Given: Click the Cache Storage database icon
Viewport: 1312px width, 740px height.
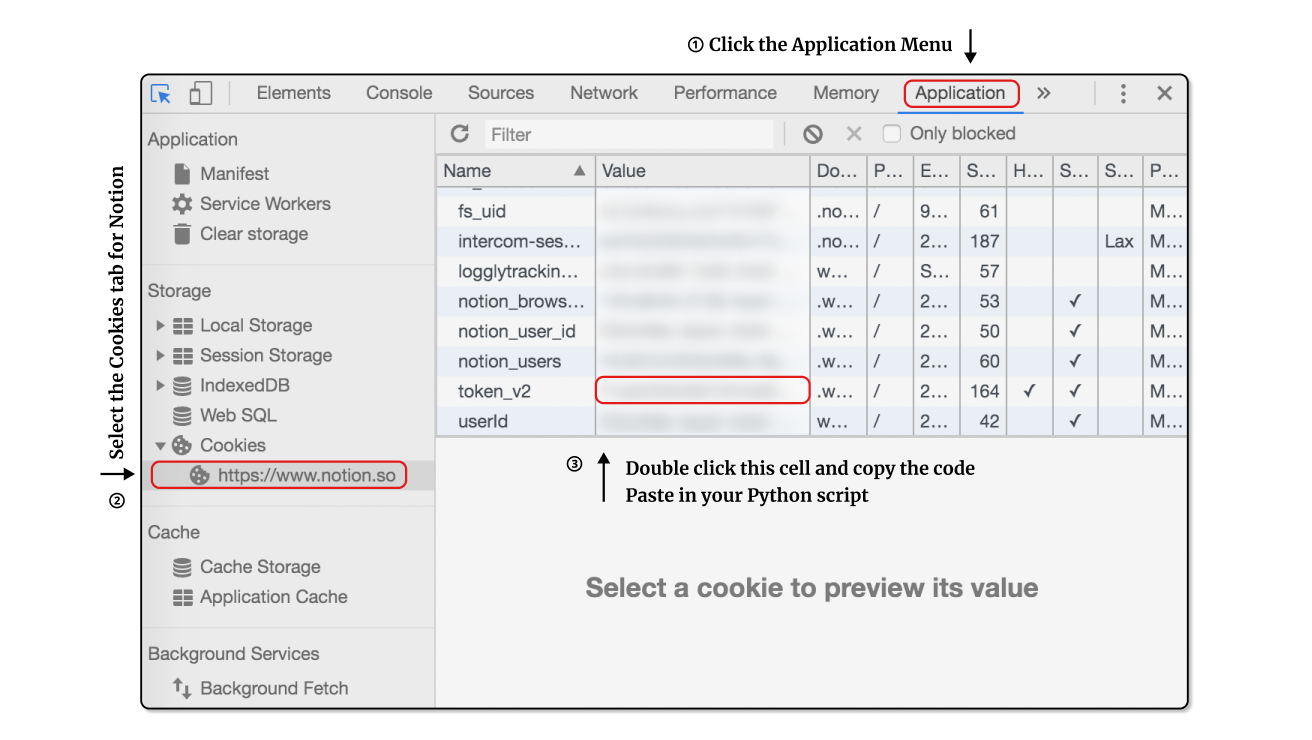Looking at the screenshot, I should [x=182, y=567].
